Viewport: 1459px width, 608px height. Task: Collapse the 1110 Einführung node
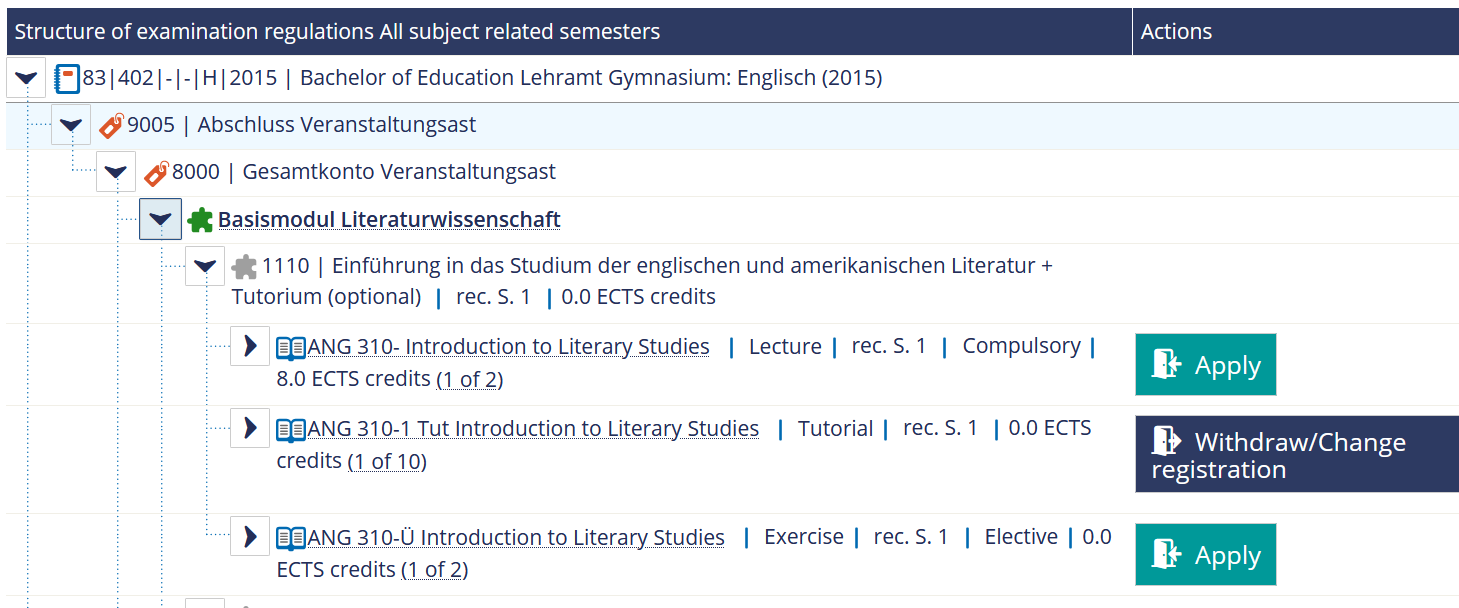point(205,265)
